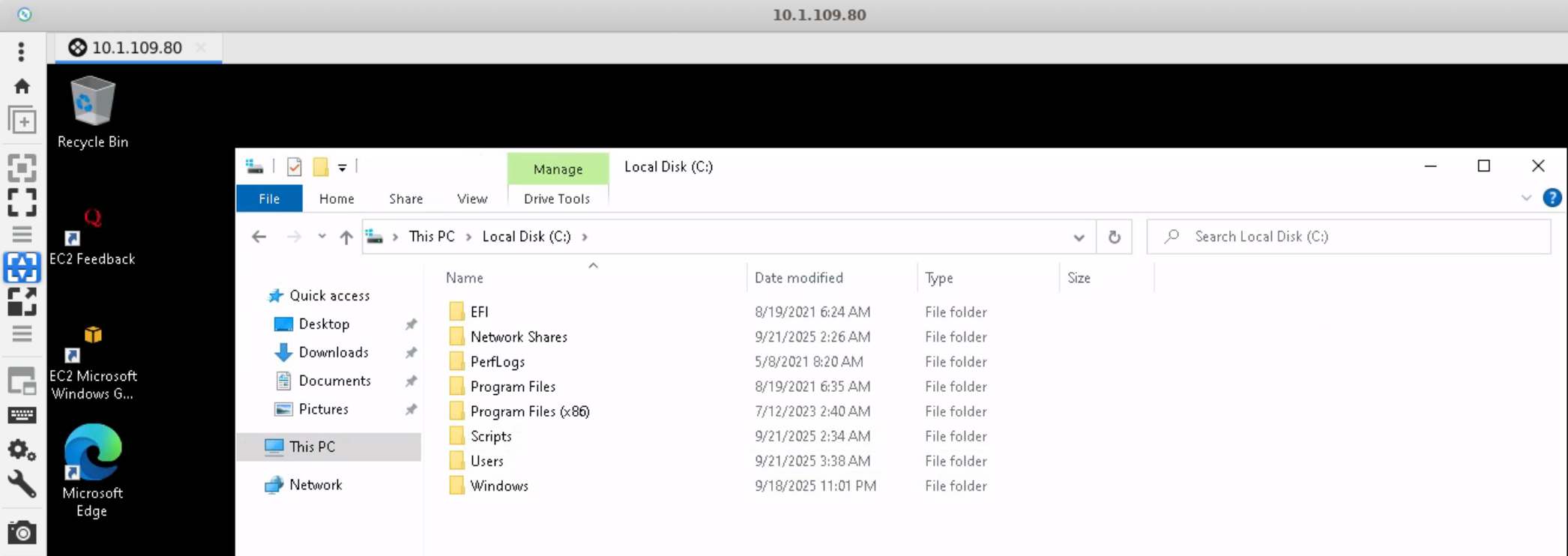Screen dimensions: 1568x556
Task: Open the wrench tools icon in sidebar
Action: point(22,485)
